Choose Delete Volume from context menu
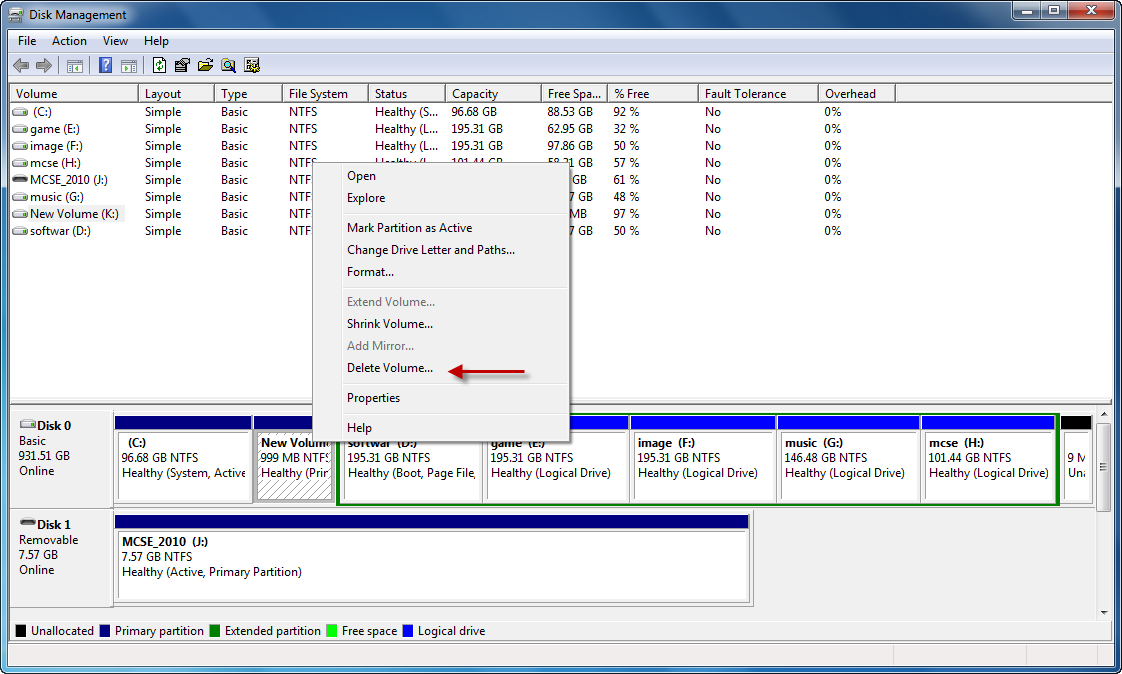Image resolution: width=1122 pixels, height=674 pixels. pyautogui.click(x=390, y=368)
